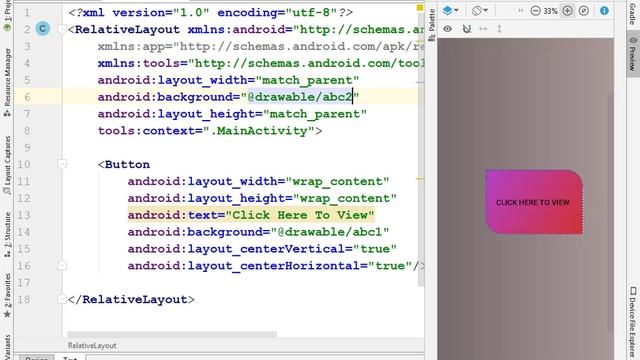Click the CLICK HERE TO VIEW preview button

[x=534, y=202]
